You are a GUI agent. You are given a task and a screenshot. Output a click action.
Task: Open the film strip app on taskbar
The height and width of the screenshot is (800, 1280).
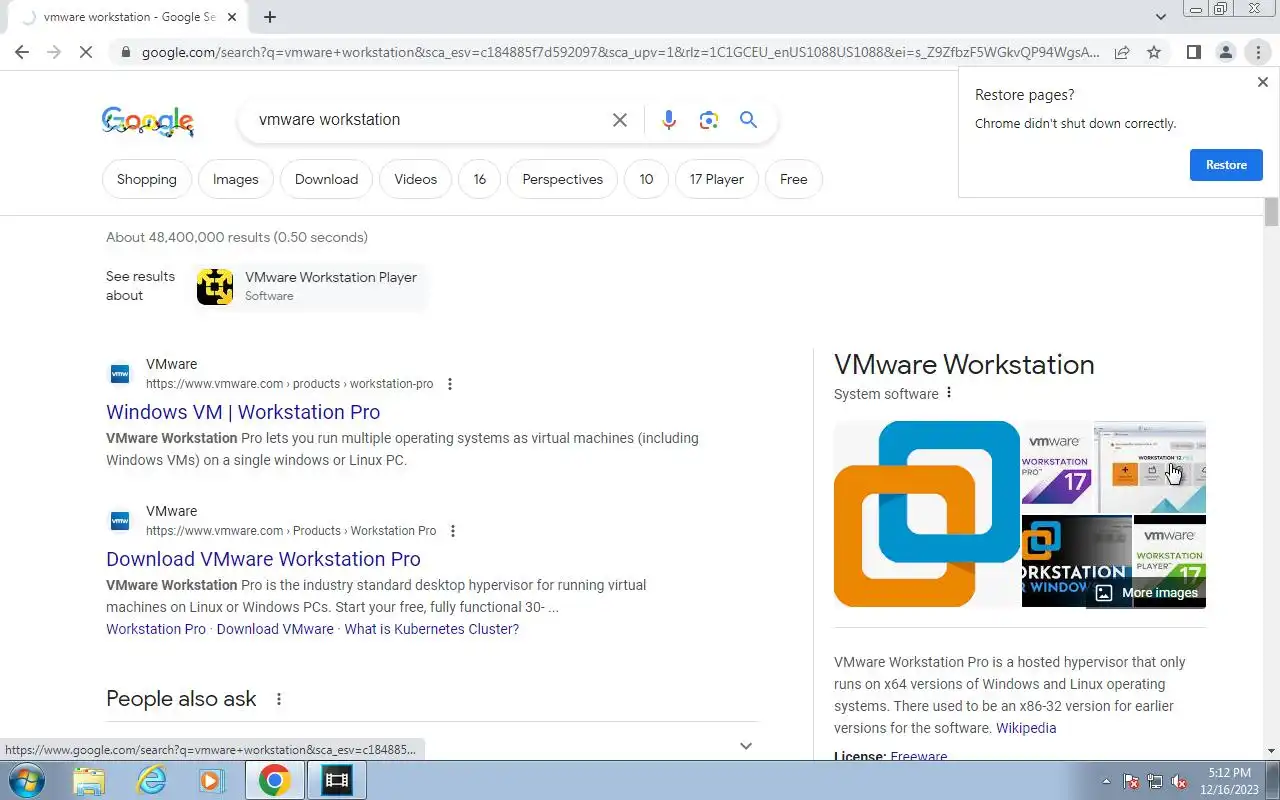[x=336, y=780]
